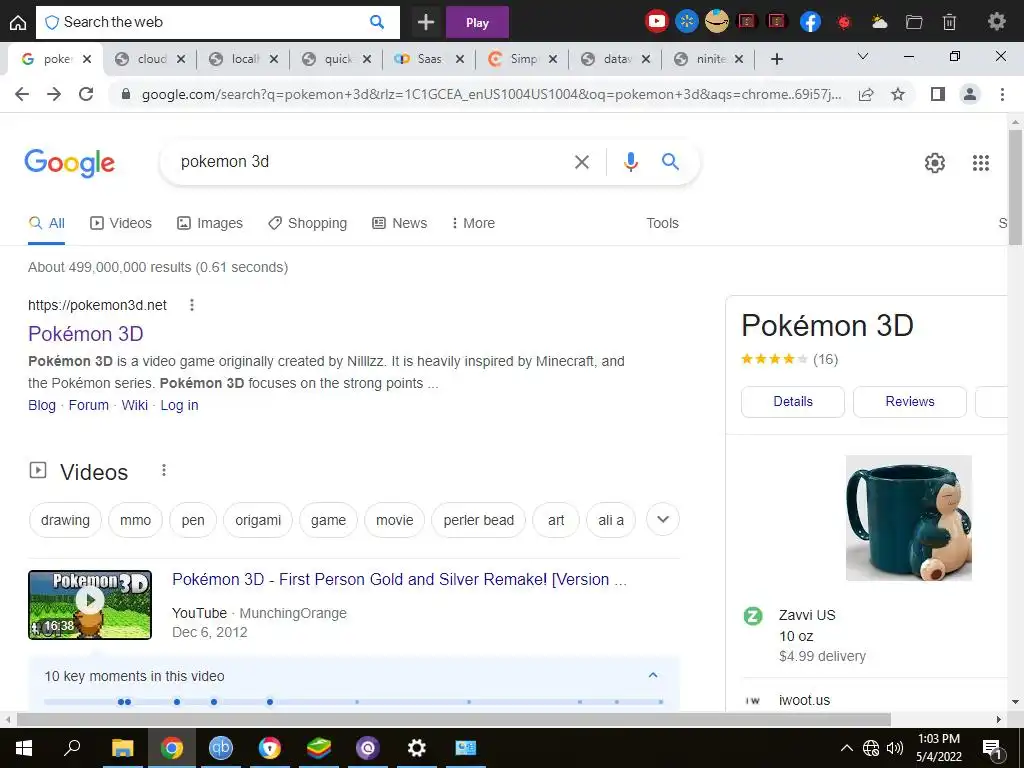1024x768 pixels.
Task: Switch to the 'cloud' browser tab
Action: 152,59
